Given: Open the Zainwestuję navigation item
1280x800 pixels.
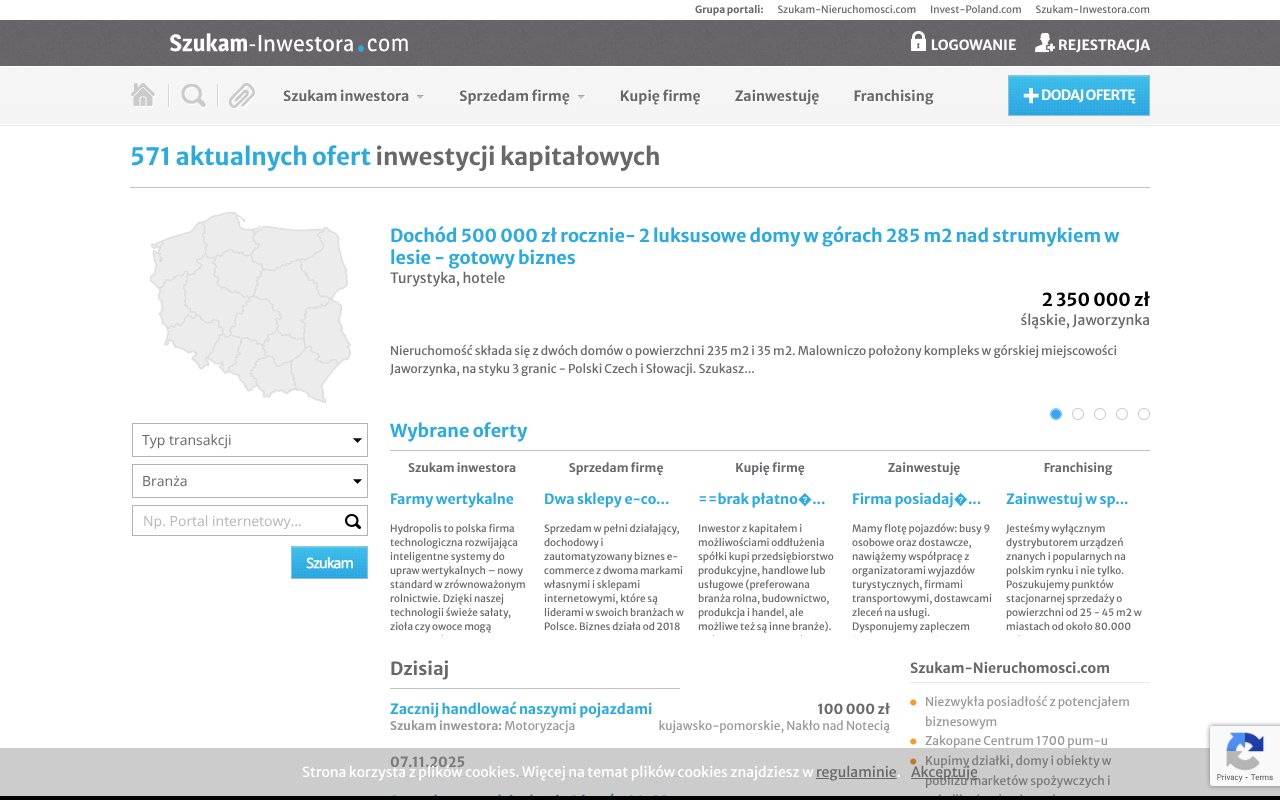Looking at the screenshot, I should tap(777, 96).
